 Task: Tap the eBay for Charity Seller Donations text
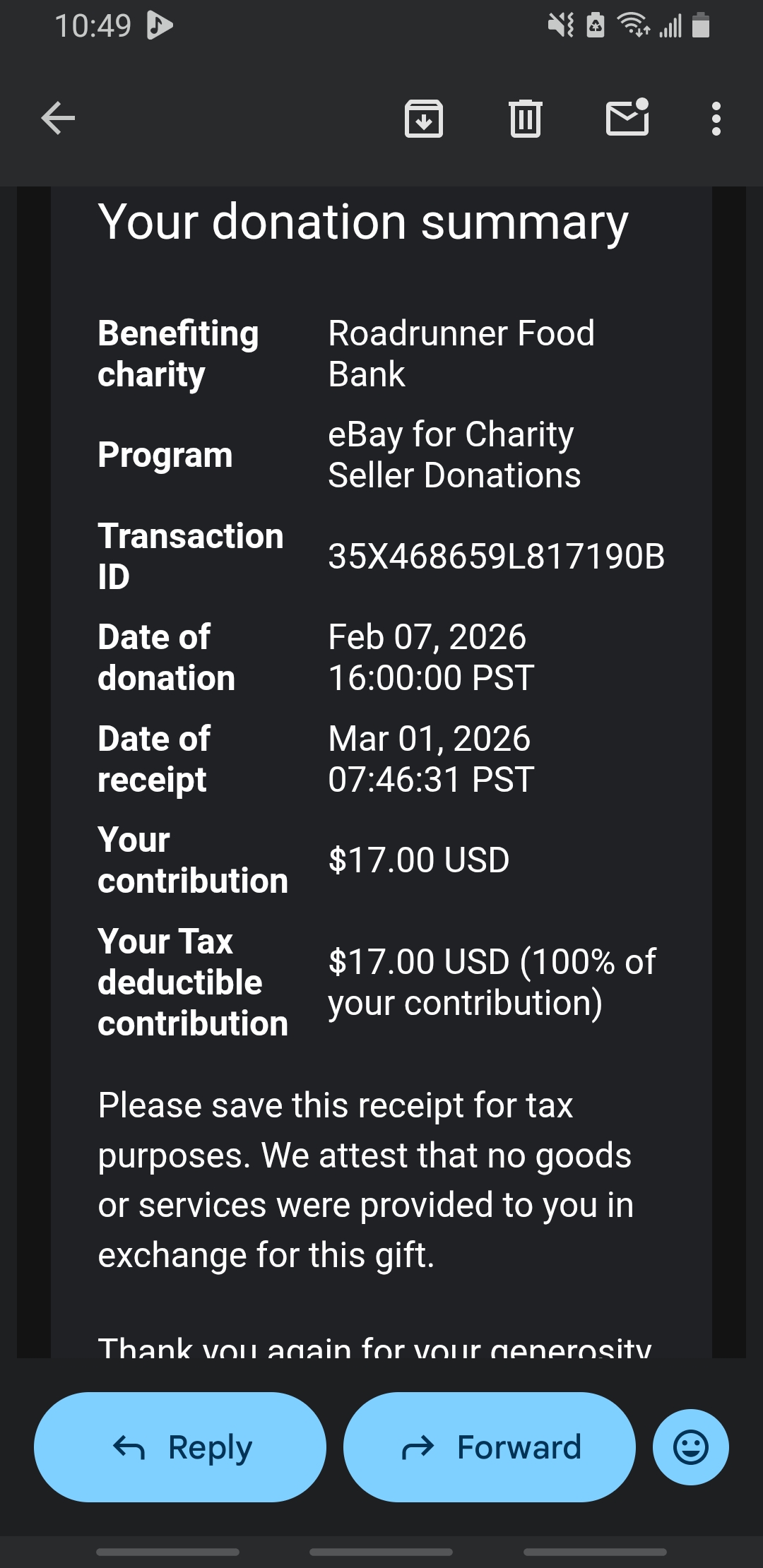coord(454,455)
